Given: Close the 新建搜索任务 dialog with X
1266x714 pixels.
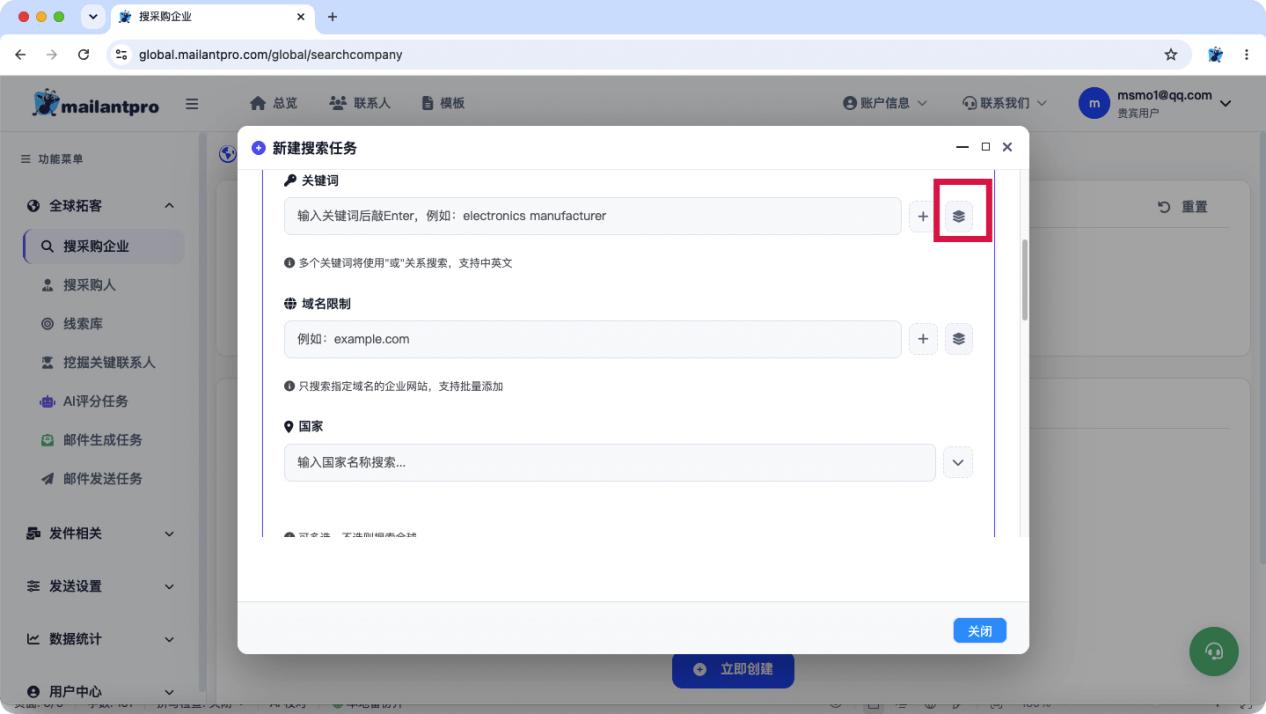Looking at the screenshot, I should pos(1007,147).
